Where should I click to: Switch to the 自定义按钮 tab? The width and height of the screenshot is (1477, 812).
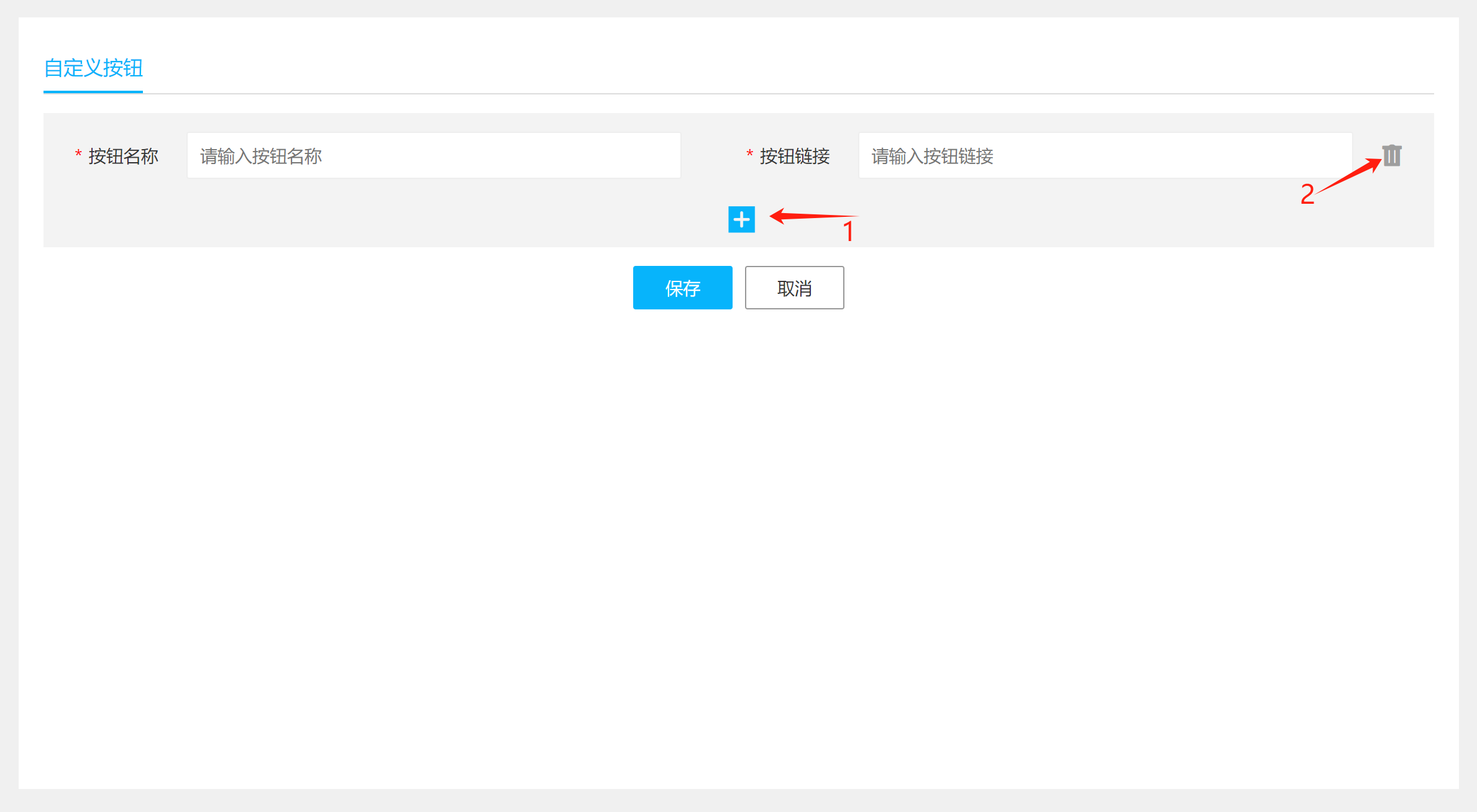[x=93, y=68]
